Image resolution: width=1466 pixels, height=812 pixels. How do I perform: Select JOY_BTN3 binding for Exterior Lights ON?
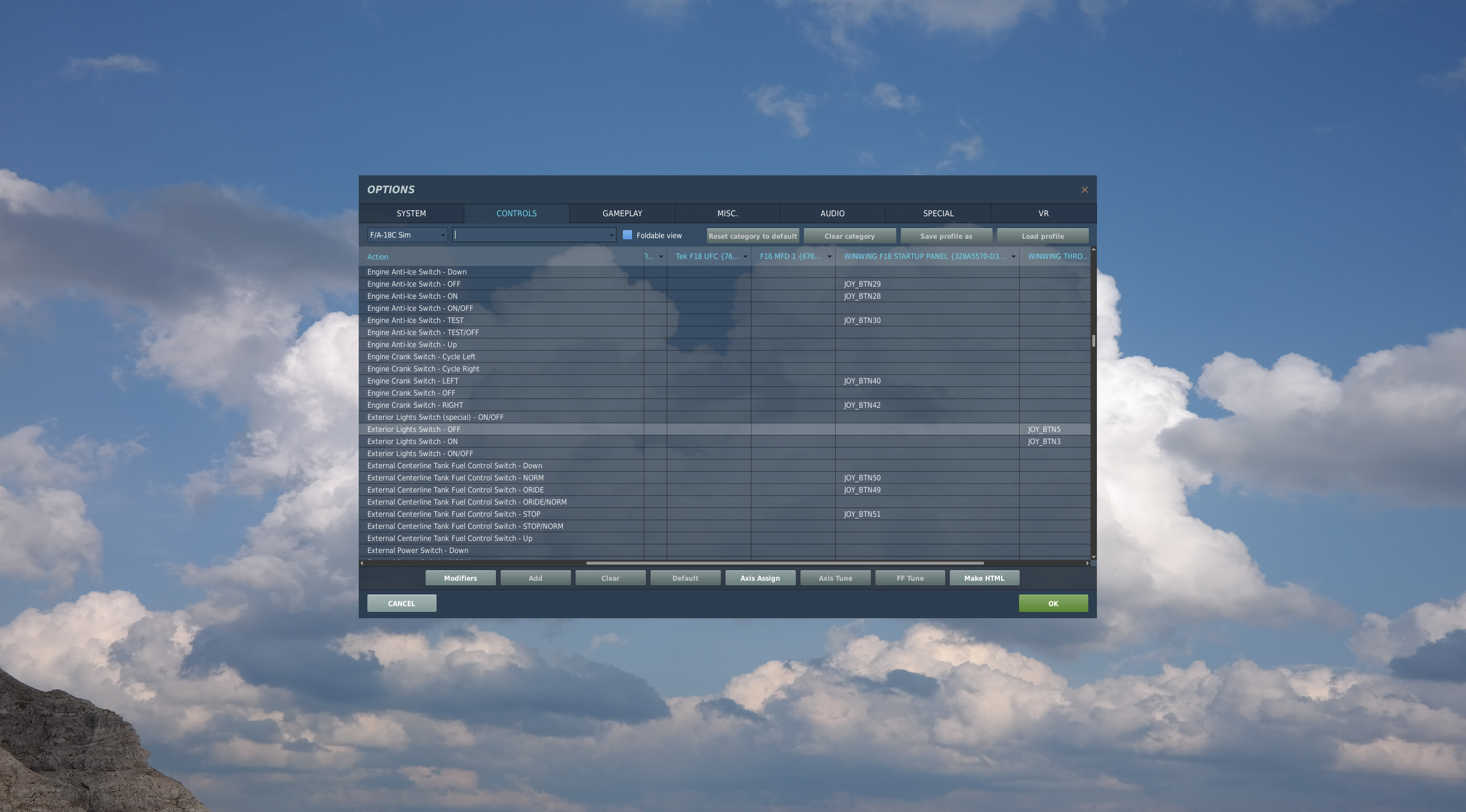click(x=1044, y=441)
